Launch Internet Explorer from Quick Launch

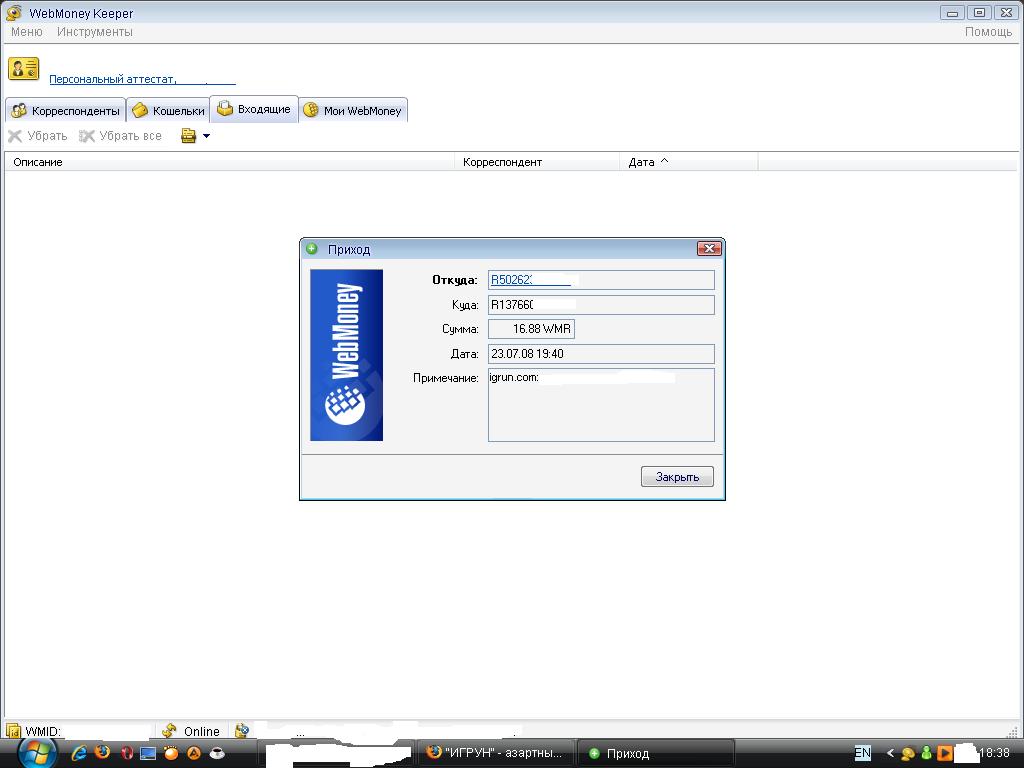80,753
